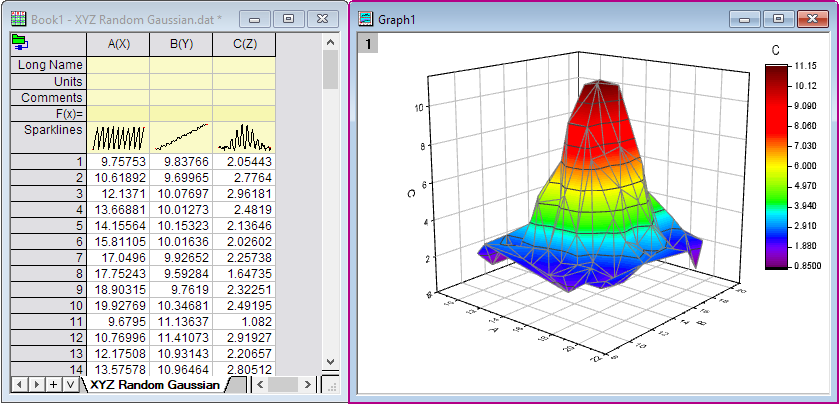This screenshot has height=404, width=840.
Task: Select the XYZ Random Gaussian sheet tab
Action: point(154,385)
